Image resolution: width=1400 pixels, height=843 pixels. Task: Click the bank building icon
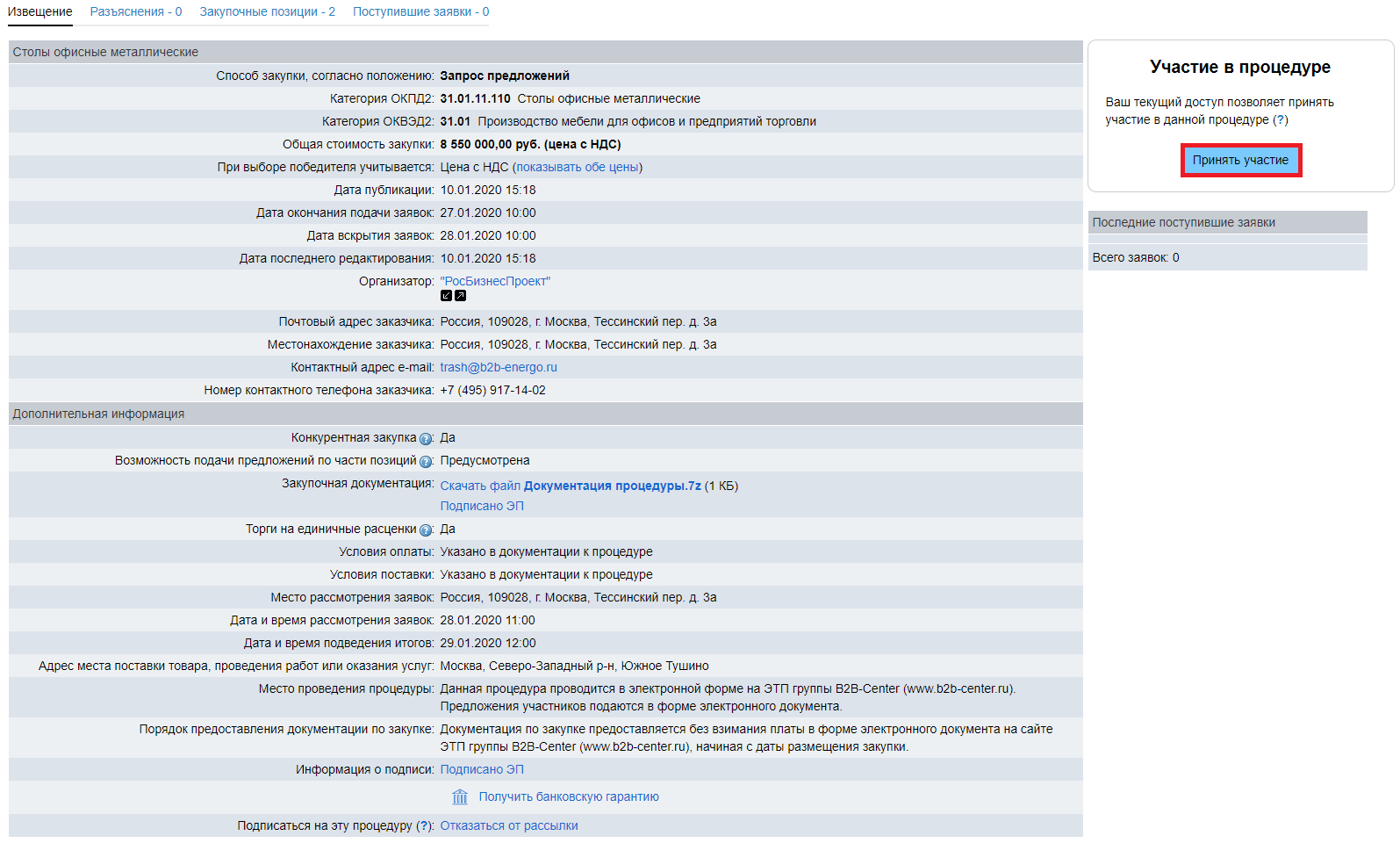(460, 797)
